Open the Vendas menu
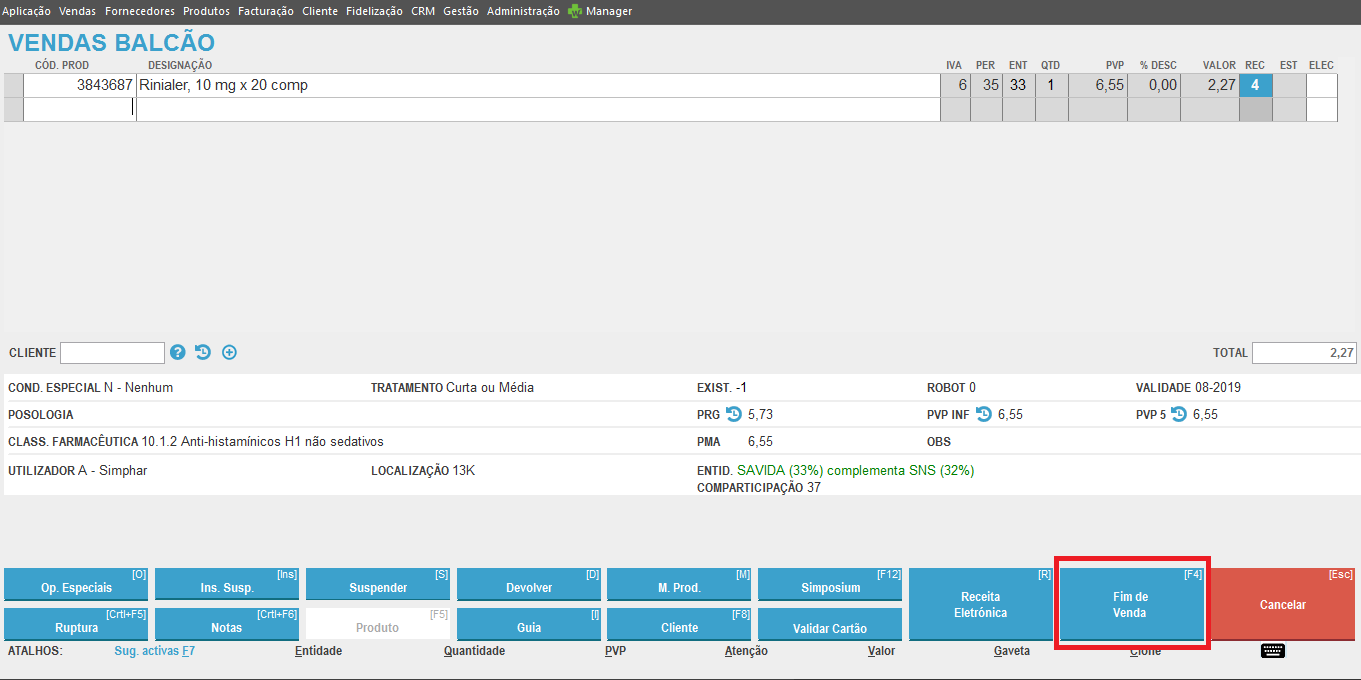The width and height of the screenshot is (1361, 680). (78, 12)
